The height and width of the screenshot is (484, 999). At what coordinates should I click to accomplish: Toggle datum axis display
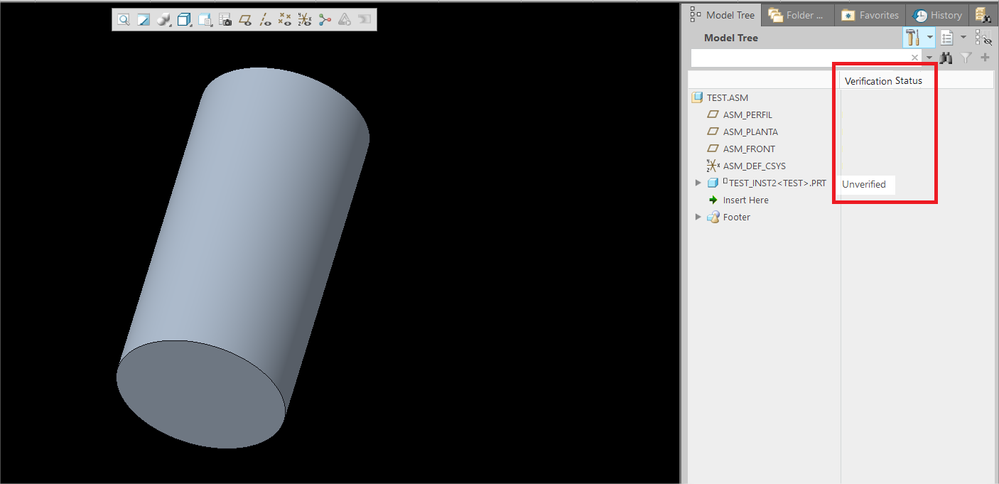tap(265, 19)
